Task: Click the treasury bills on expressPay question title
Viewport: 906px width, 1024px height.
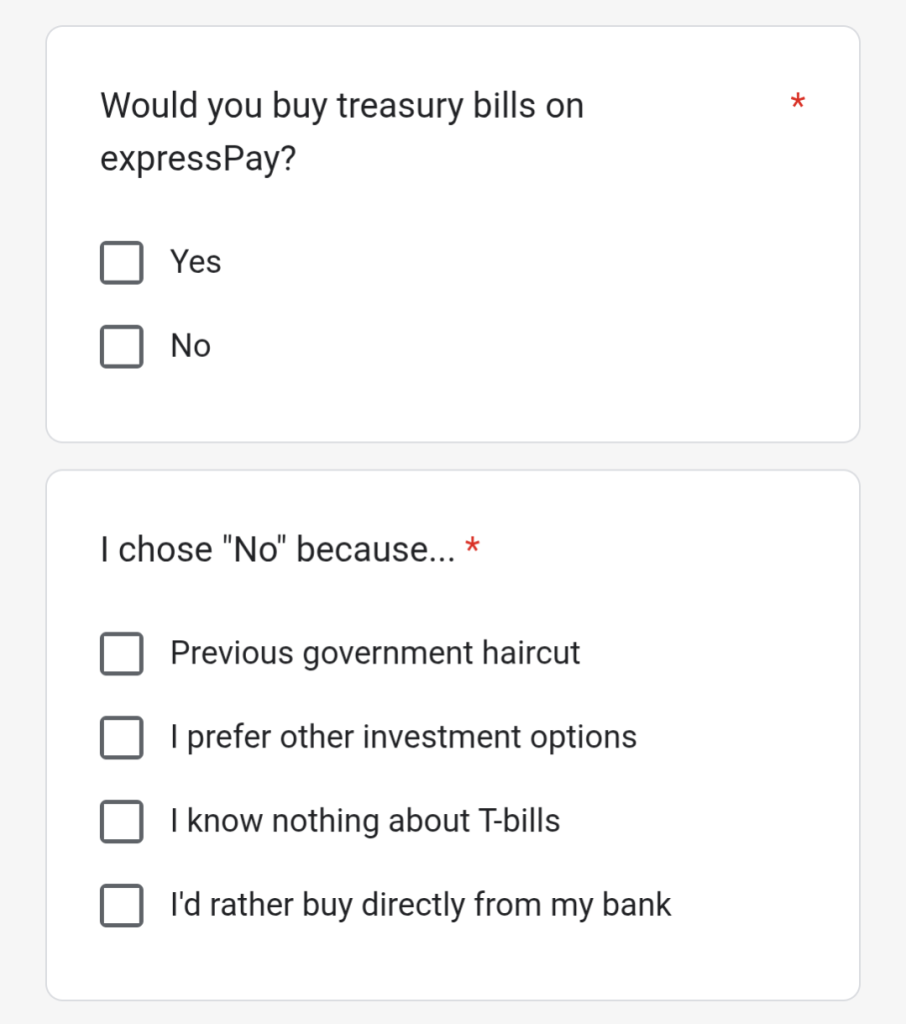Action: 342,106
